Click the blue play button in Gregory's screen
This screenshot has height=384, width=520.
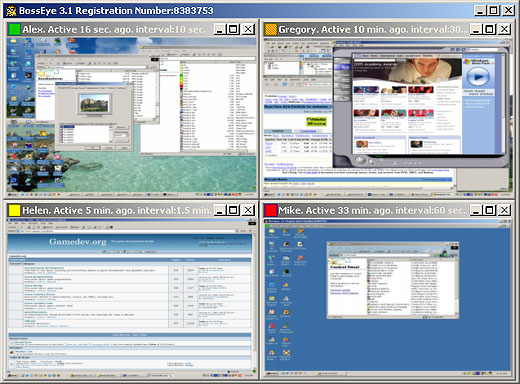click(478, 77)
